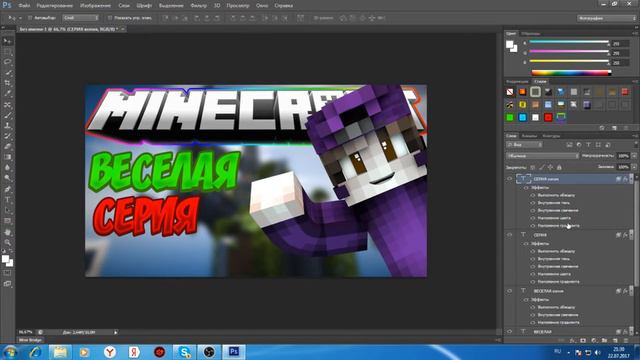Open the Обычные blend mode dropdown
Screen dimensions: 640x360
tap(542, 156)
